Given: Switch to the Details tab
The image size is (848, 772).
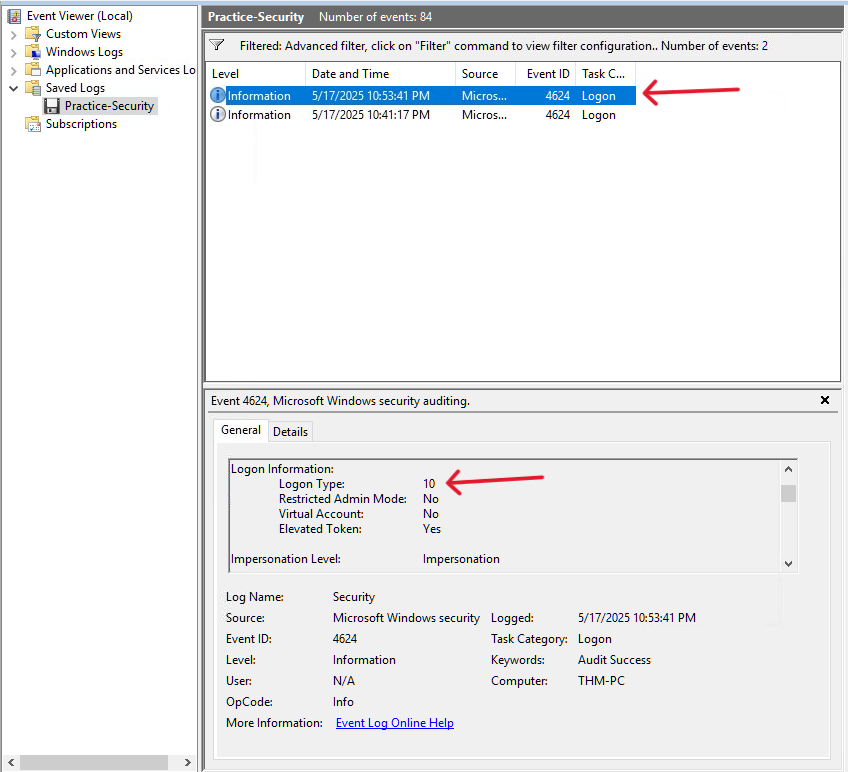Looking at the screenshot, I should click(291, 431).
